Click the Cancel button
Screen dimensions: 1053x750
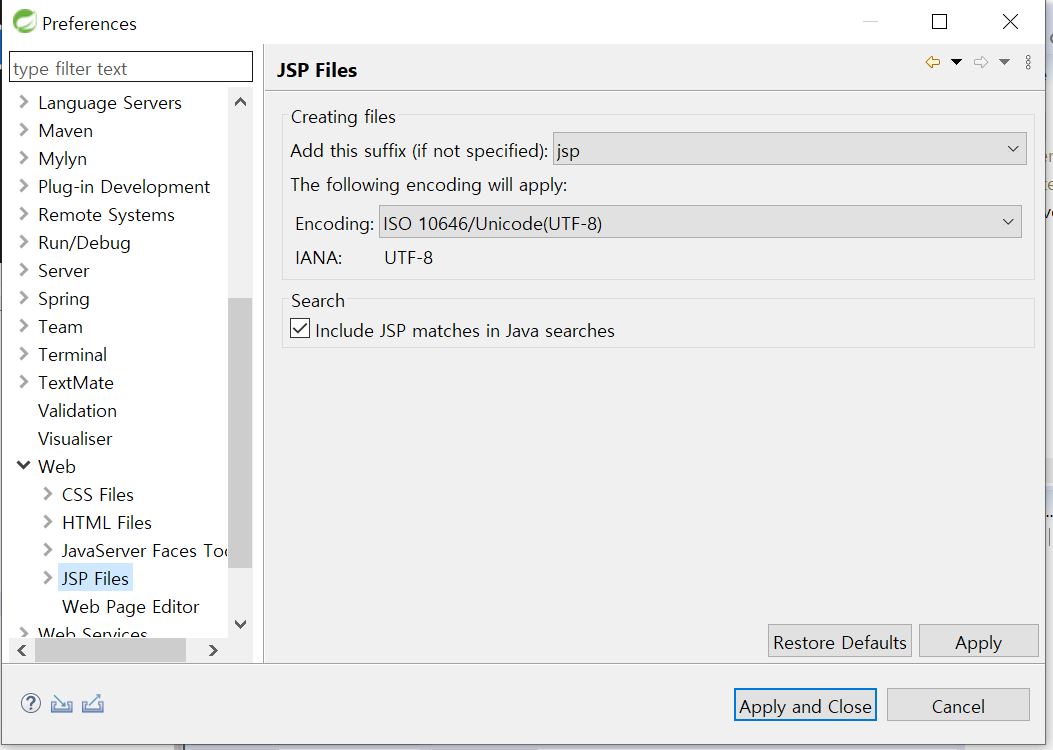[x=958, y=705]
